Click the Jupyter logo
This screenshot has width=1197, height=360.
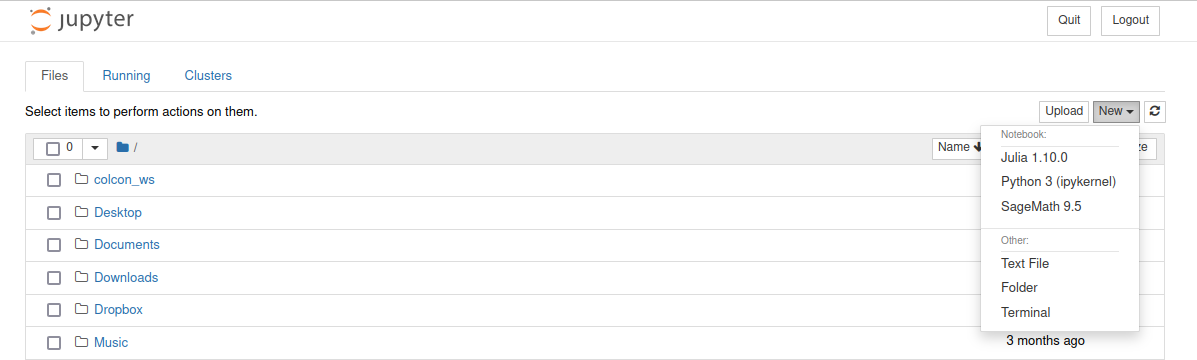pos(82,21)
